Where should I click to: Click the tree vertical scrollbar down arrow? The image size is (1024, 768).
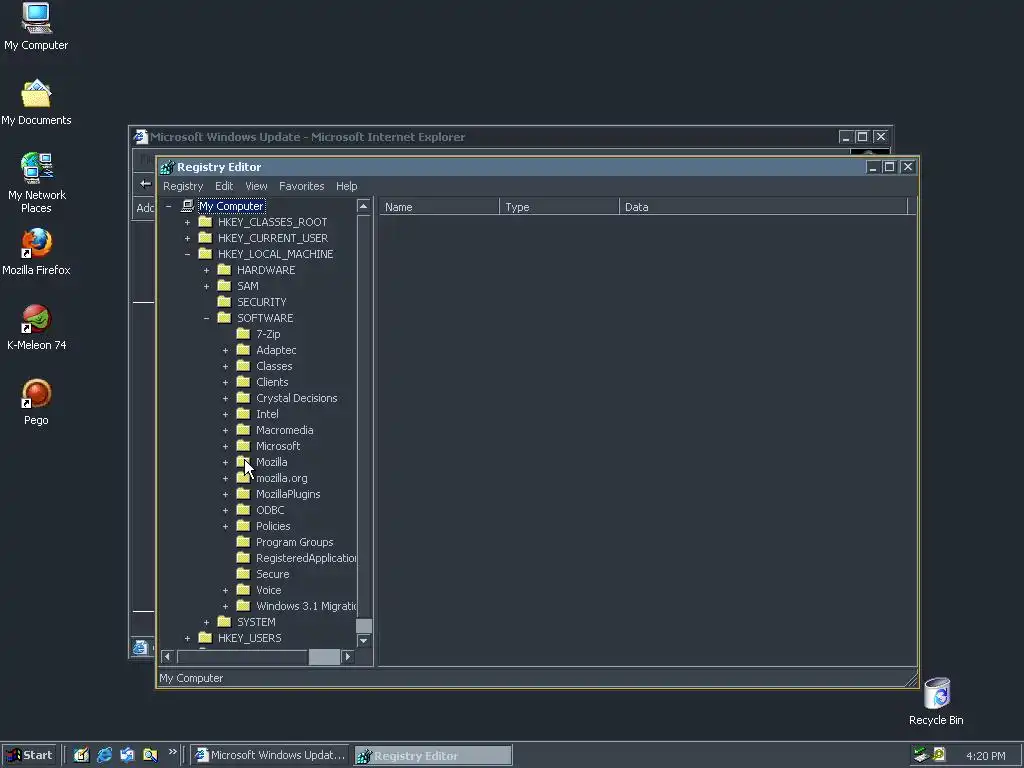(x=364, y=641)
